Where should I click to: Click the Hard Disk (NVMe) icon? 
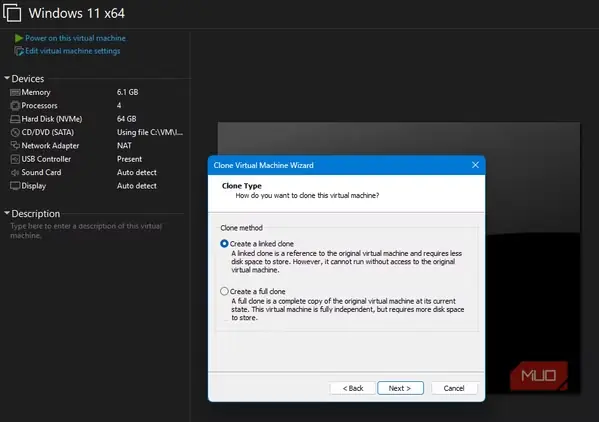point(15,119)
